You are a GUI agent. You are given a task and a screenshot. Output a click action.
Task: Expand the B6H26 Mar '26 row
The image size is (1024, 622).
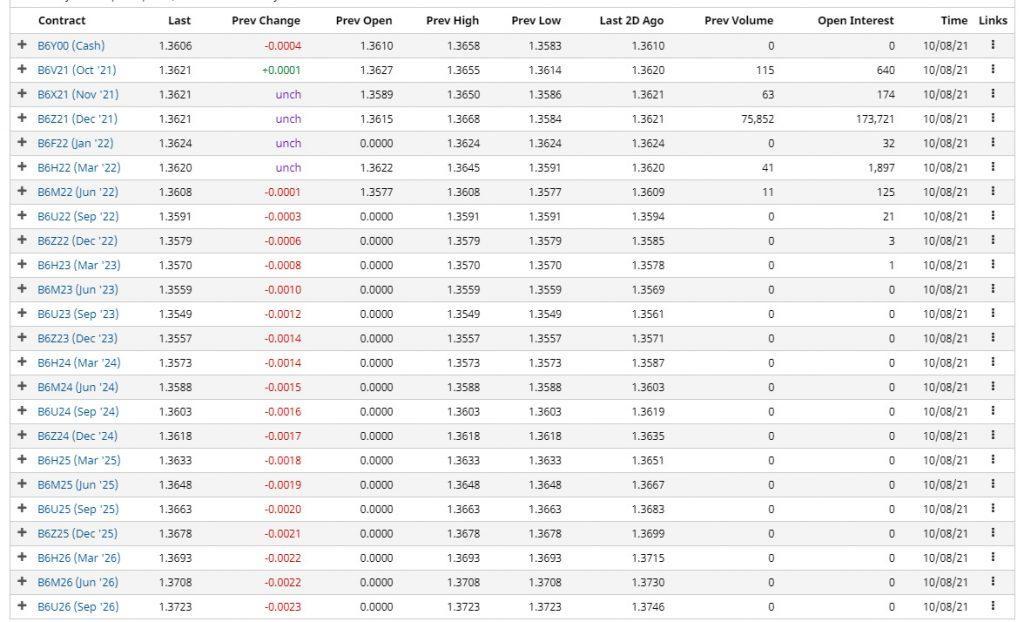point(22,557)
